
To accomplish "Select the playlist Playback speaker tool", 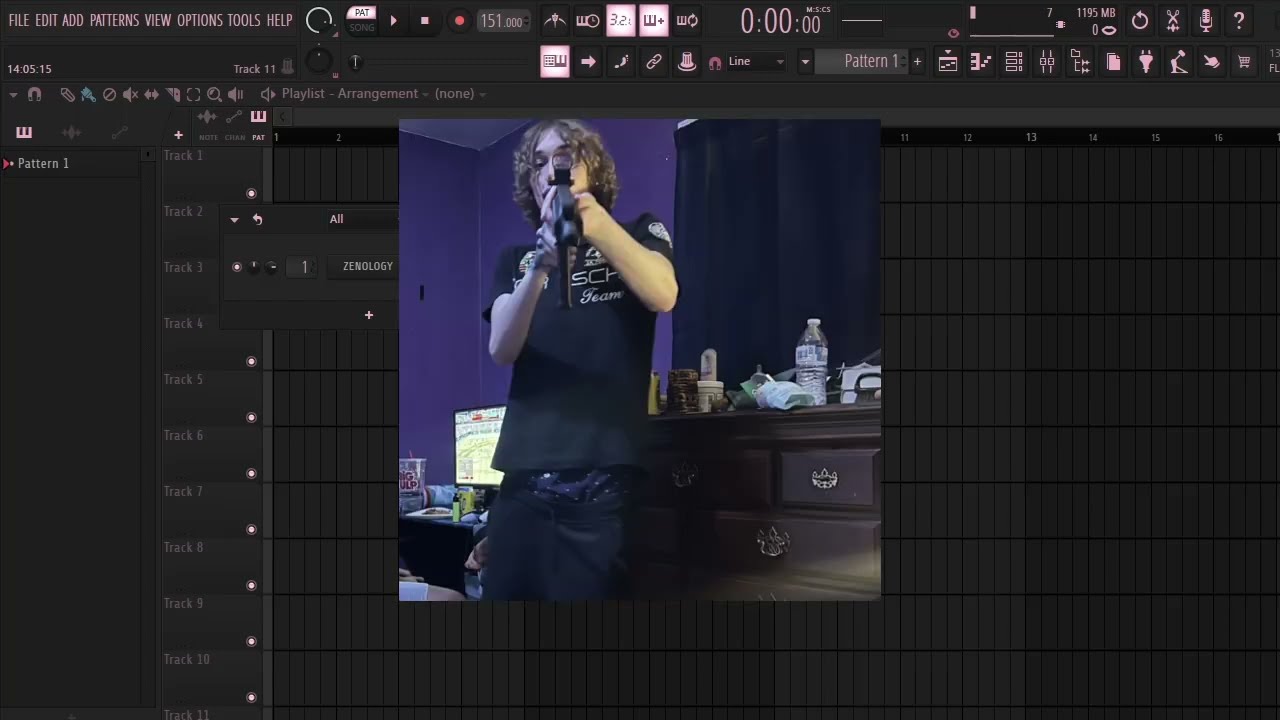I will click(x=236, y=94).
